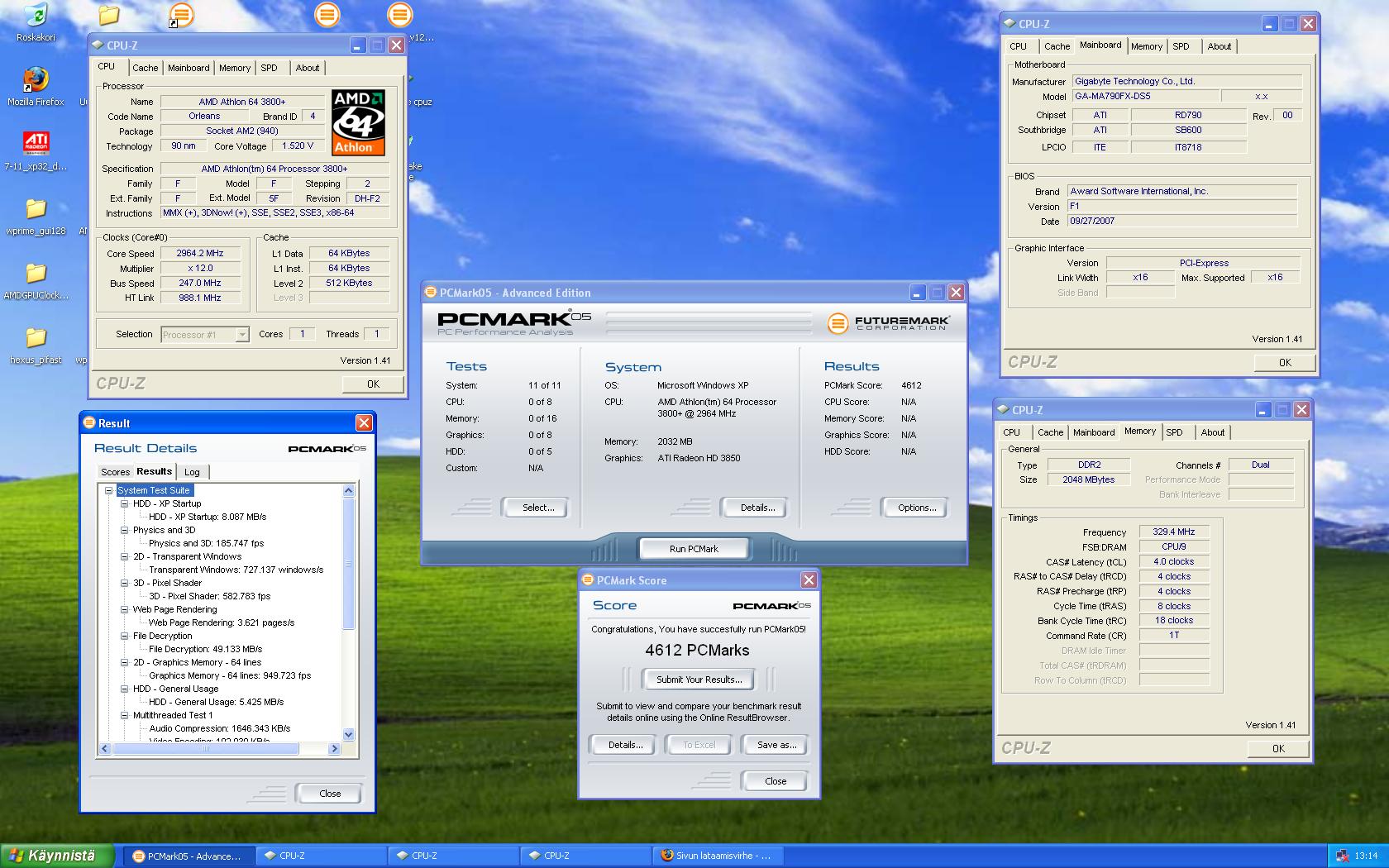Viewport: 1389px width, 868px height.
Task: Activate the first CPU-Z taskbar item
Action: [x=321, y=856]
